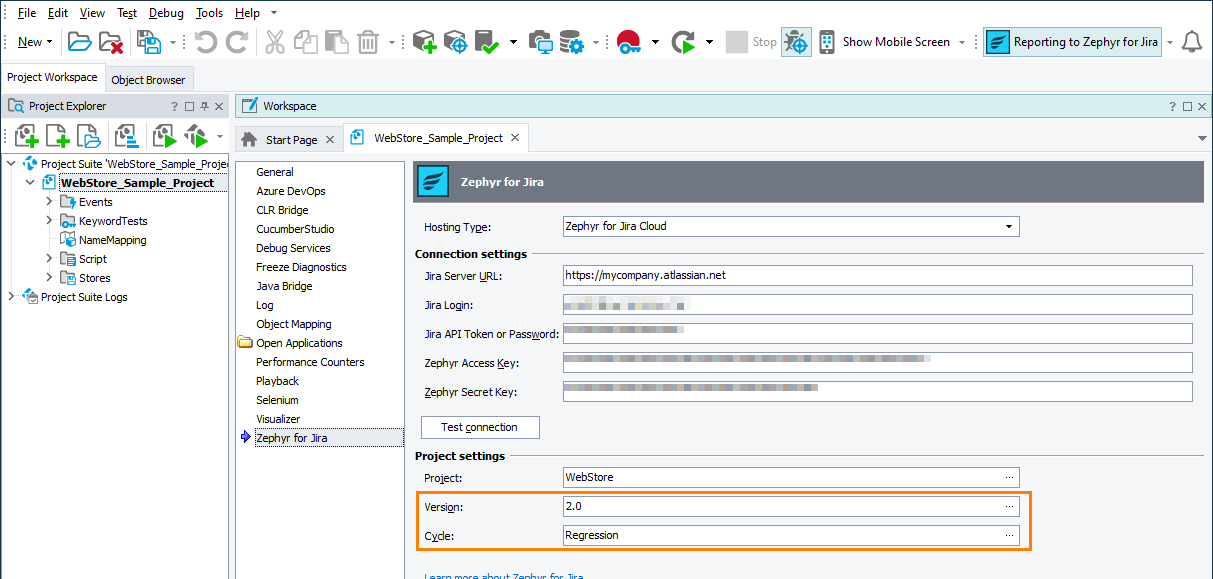Click the run project icon in Project Explorer
The image size is (1213, 579).
164,136
